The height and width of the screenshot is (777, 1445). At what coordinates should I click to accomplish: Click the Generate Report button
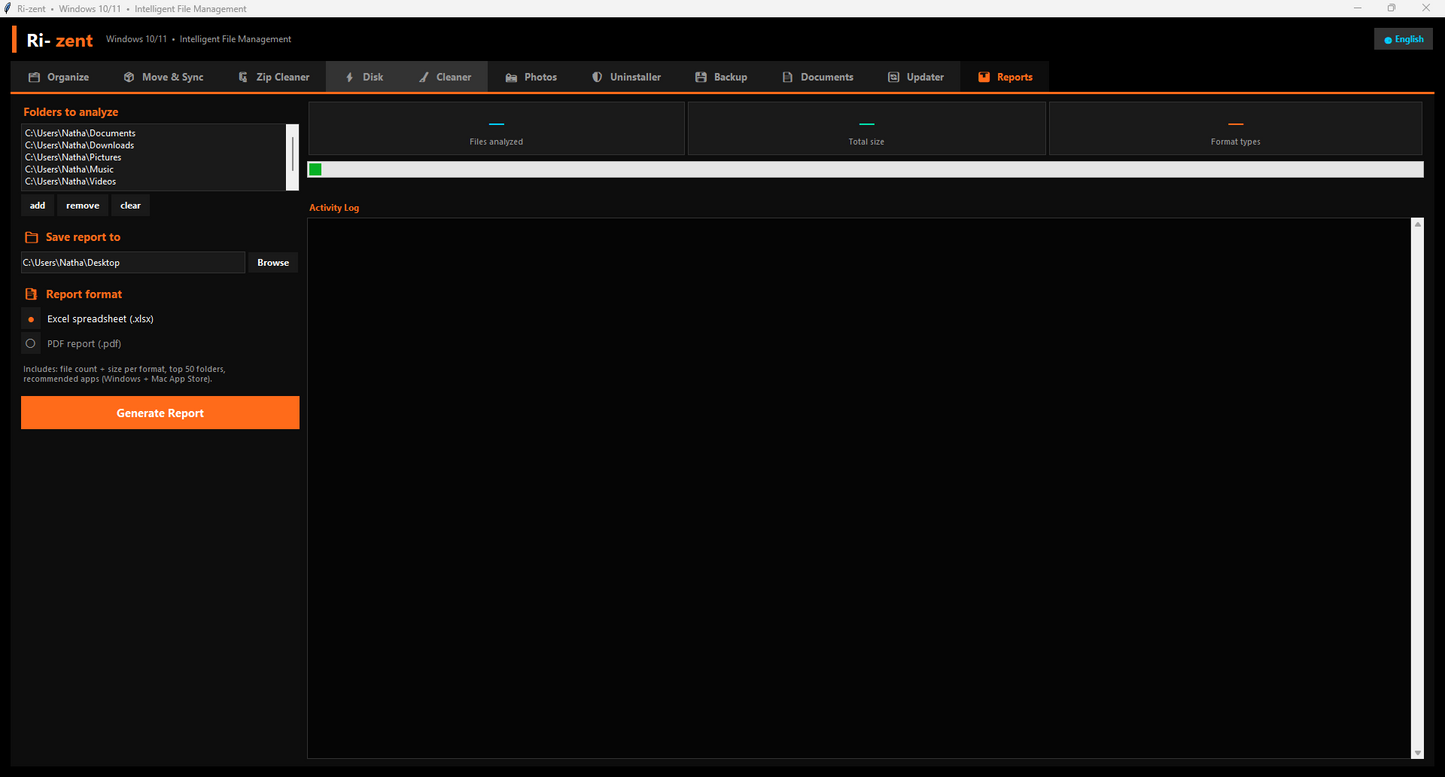coord(160,413)
